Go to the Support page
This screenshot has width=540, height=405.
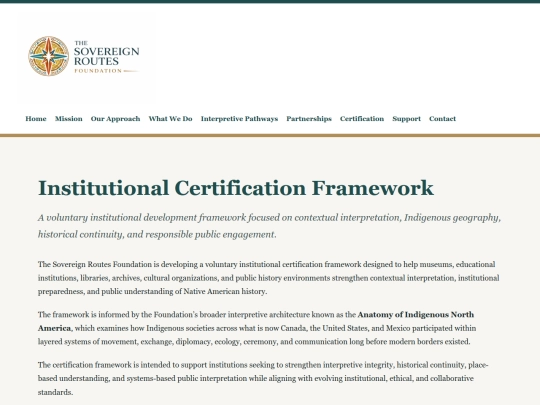point(406,119)
